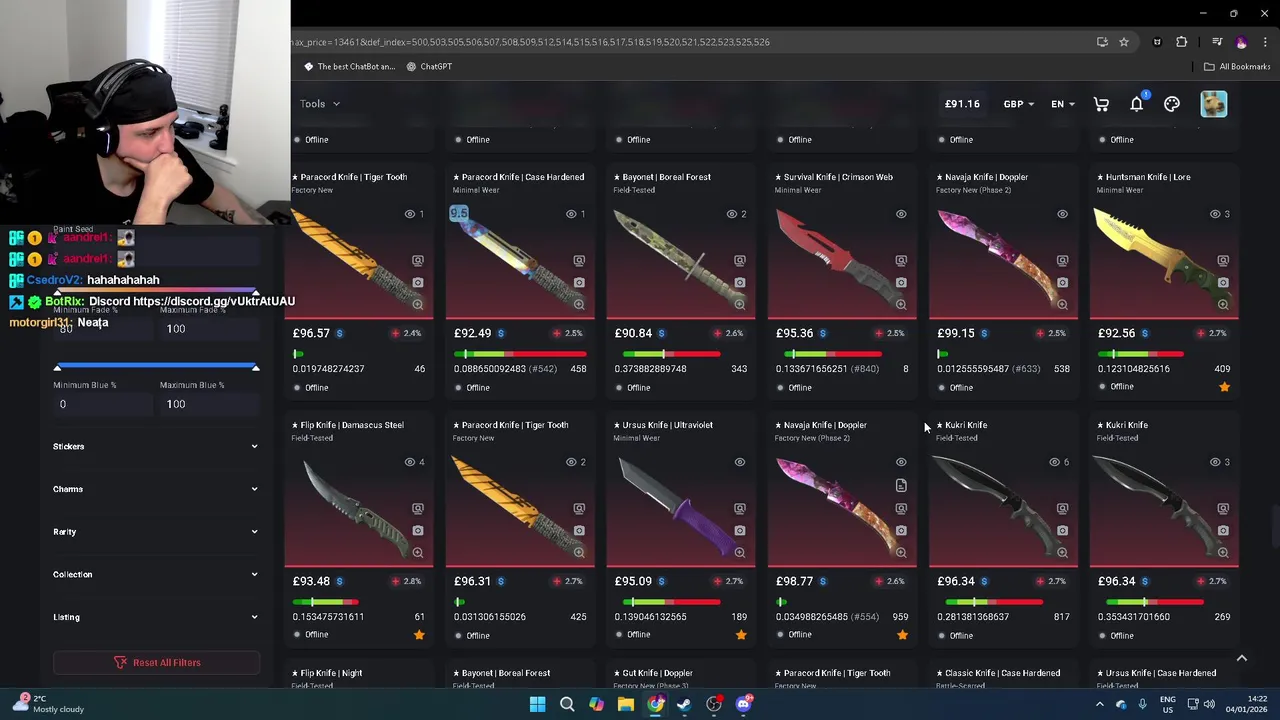Click Flip Knife Damascus Steel knife image
This screenshot has height=720, width=1280.
click(x=355, y=510)
